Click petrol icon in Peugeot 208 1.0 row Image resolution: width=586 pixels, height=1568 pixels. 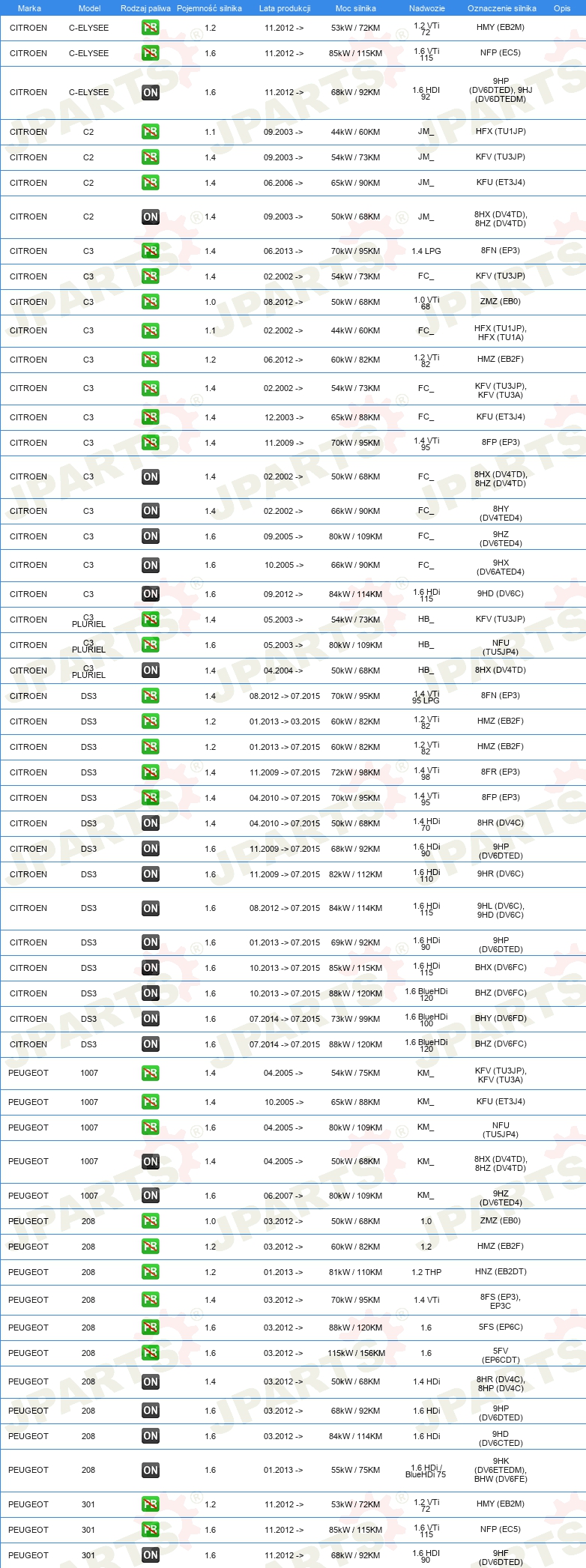point(151,1221)
